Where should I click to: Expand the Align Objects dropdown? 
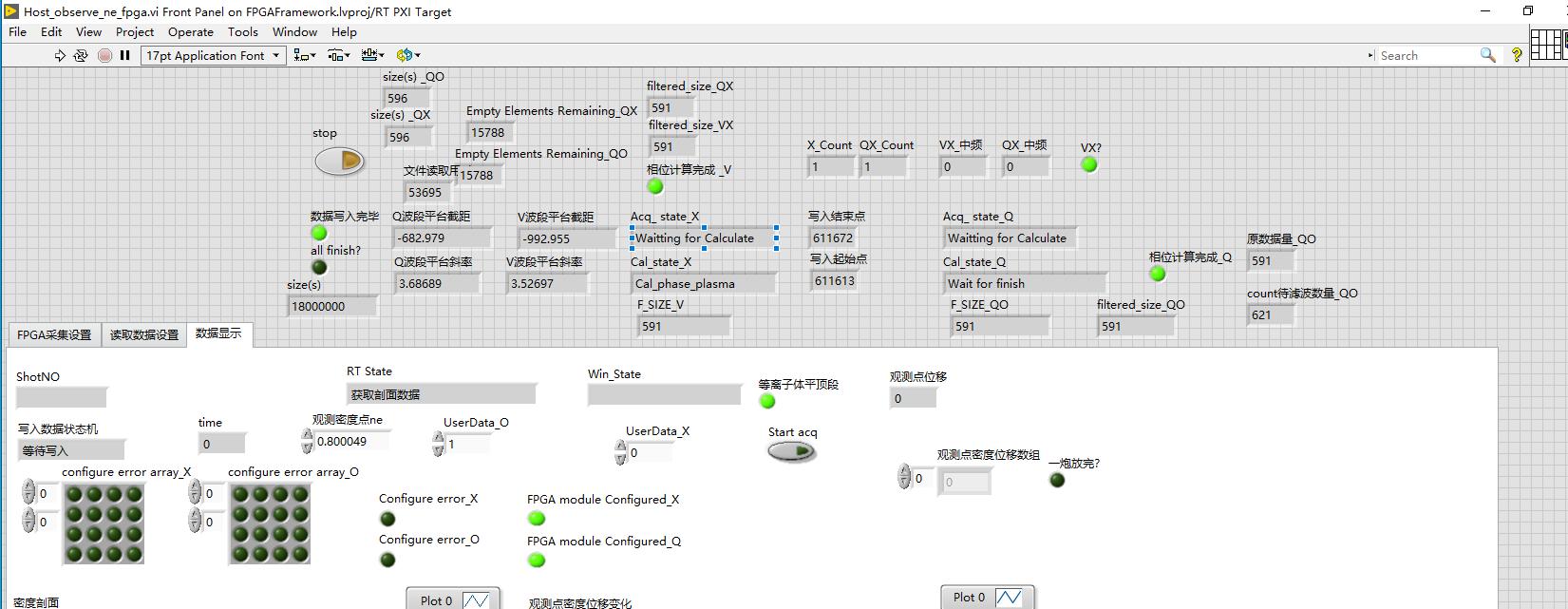click(x=305, y=56)
